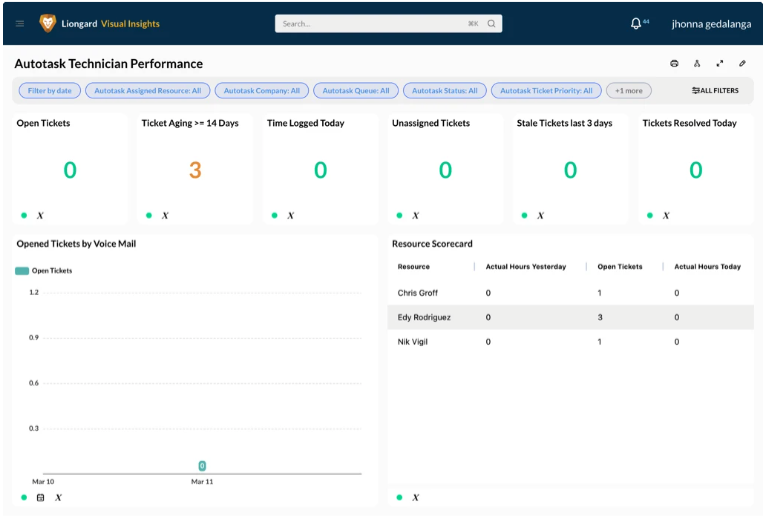This screenshot has height=530, width=765.
Task: Click calendar icon below Voice Mail chart
Action: tap(40, 497)
